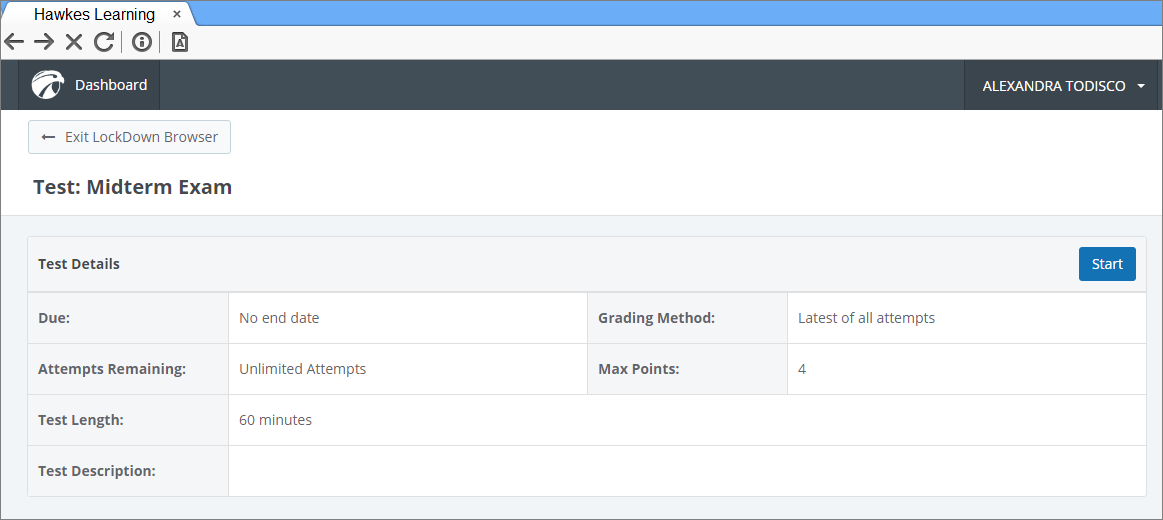Open the circled info icon
The height and width of the screenshot is (520, 1163).
[142, 42]
